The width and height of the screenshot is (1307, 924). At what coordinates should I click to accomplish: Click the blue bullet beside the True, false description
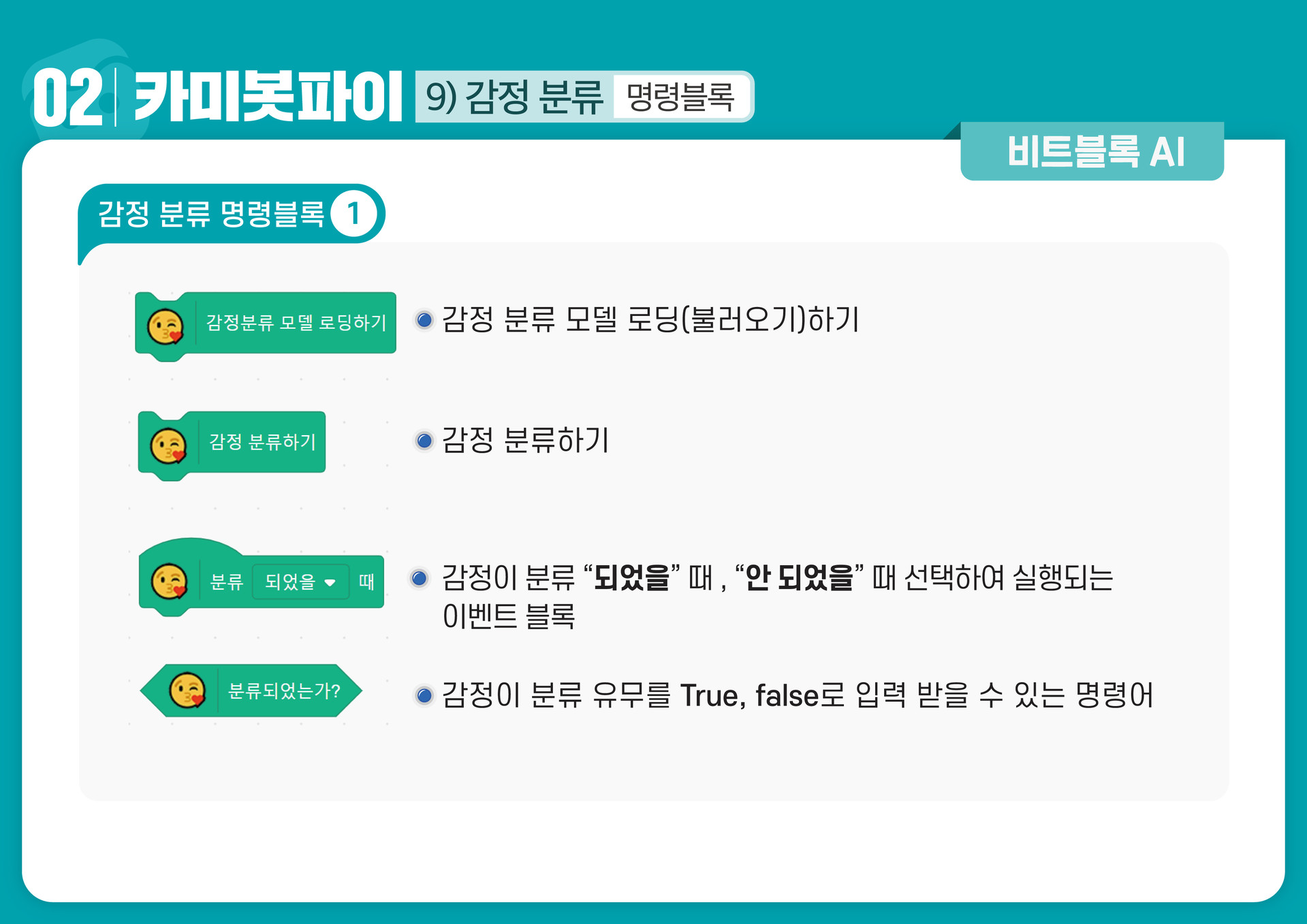(424, 695)
